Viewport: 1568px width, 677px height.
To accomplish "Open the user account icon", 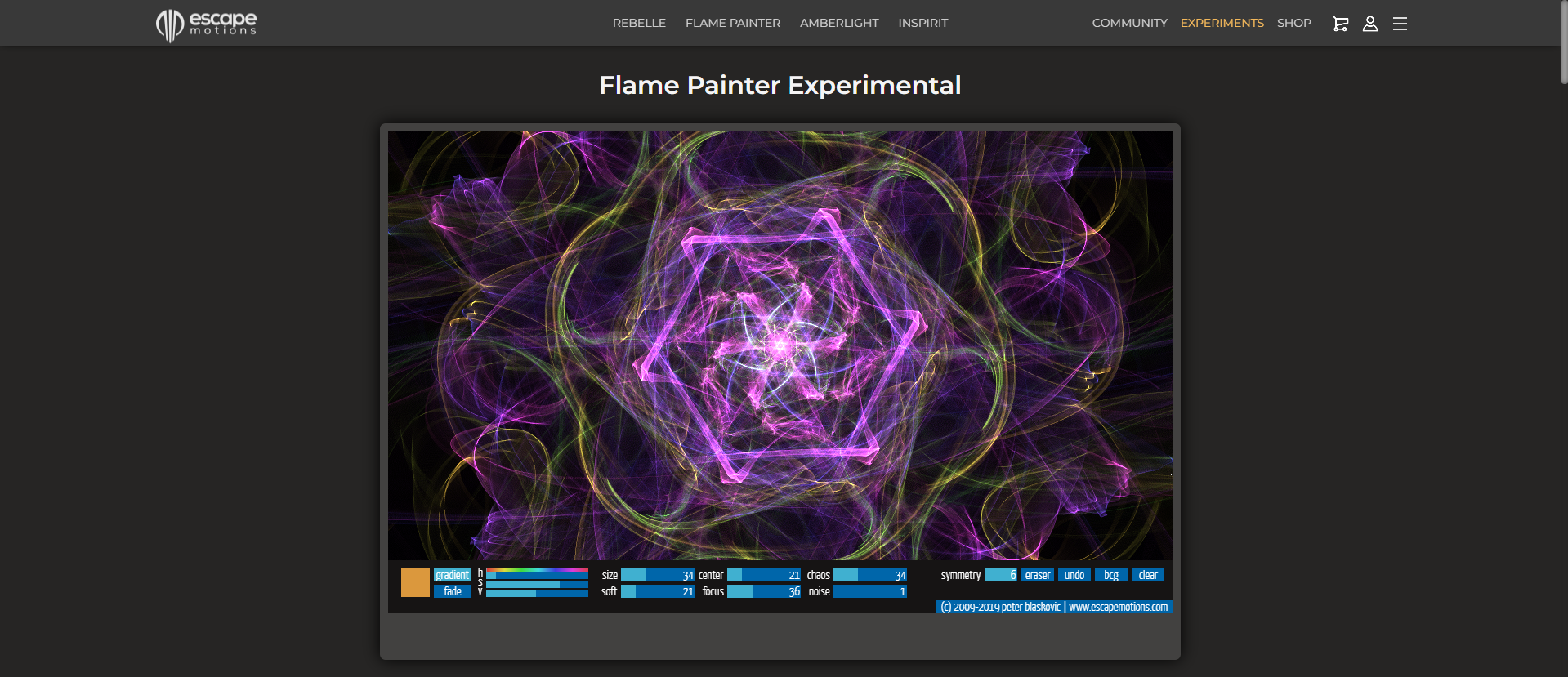I will 1370,24.
